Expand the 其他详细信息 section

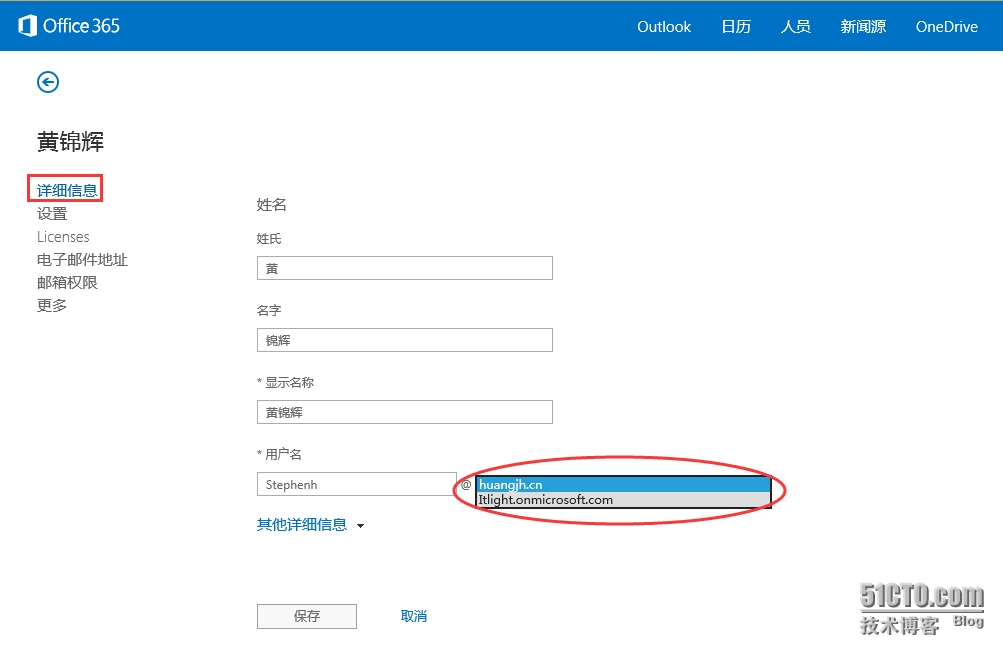pyautogui.click(x=310, y=525)
